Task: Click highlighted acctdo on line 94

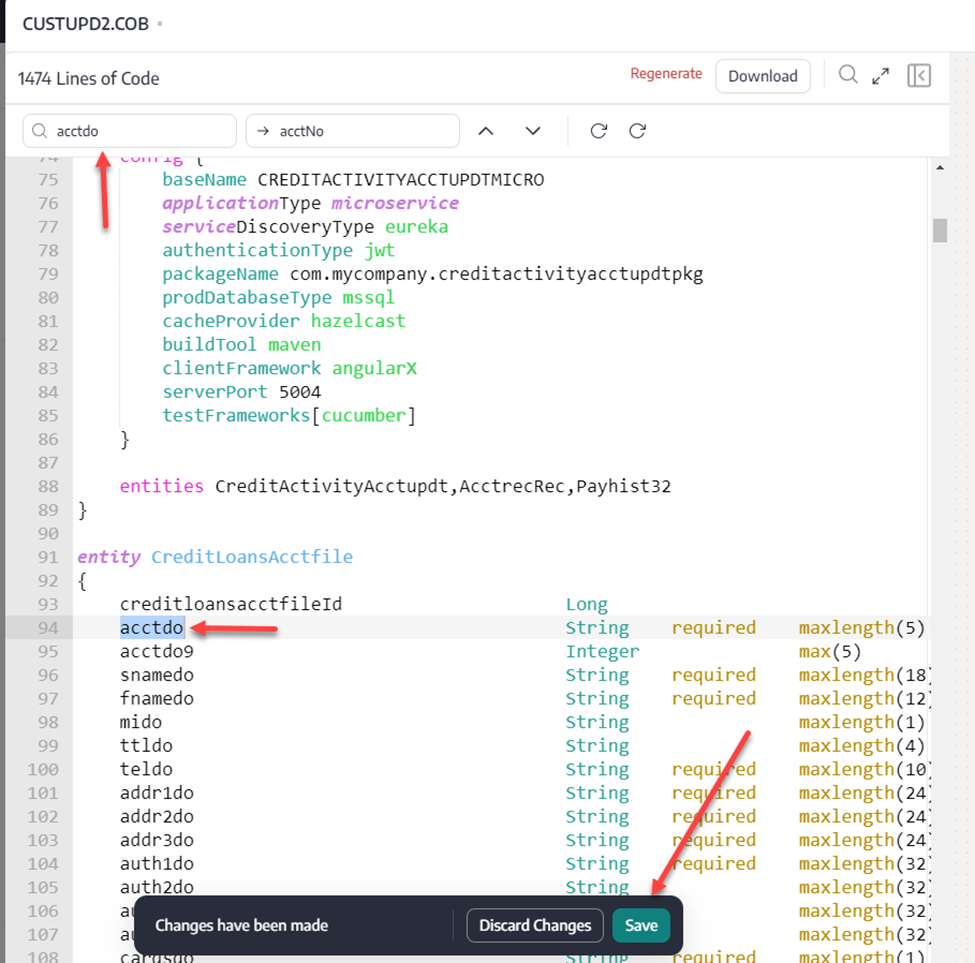Action: click(152, 628)
